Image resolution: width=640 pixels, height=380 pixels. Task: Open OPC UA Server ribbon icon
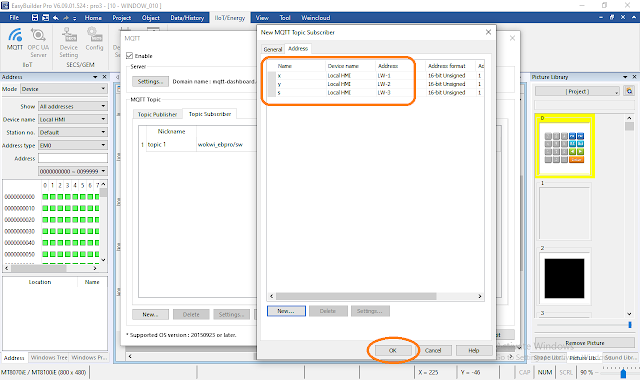pos(38,42)
